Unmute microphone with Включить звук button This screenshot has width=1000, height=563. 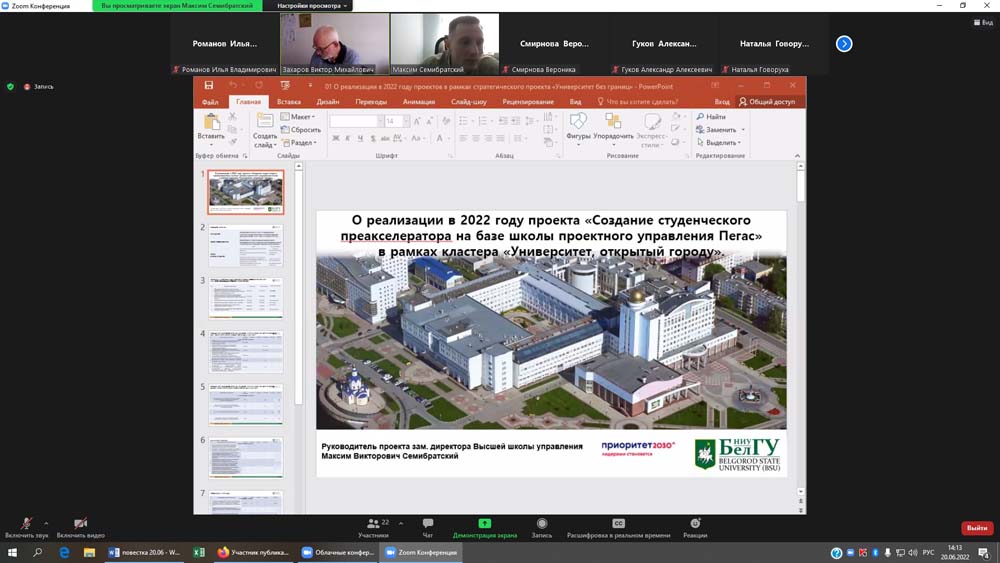pyautogui.click(x=26, y=524)
